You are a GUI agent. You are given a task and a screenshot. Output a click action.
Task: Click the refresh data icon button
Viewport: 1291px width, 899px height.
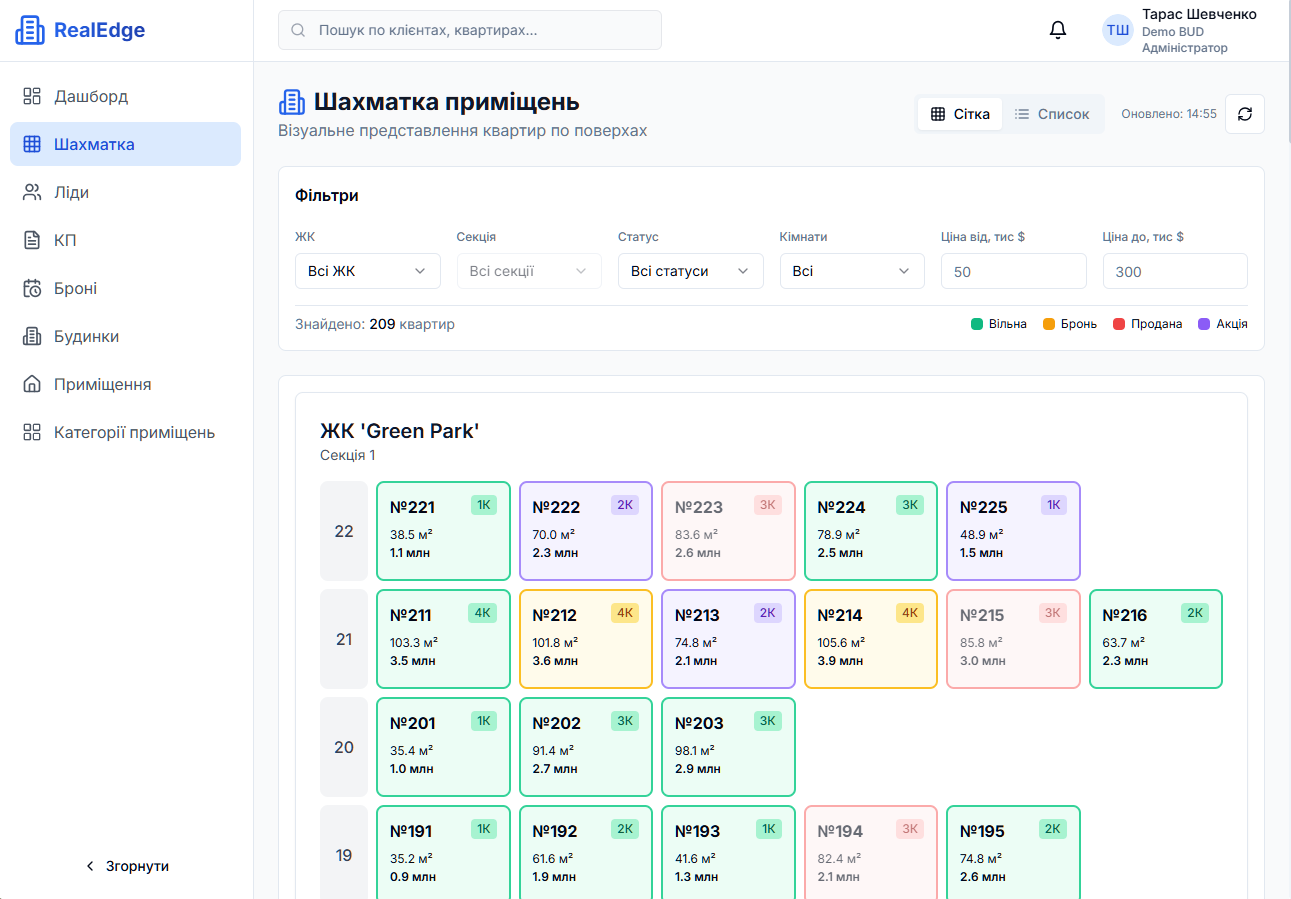click(1244, 114)
